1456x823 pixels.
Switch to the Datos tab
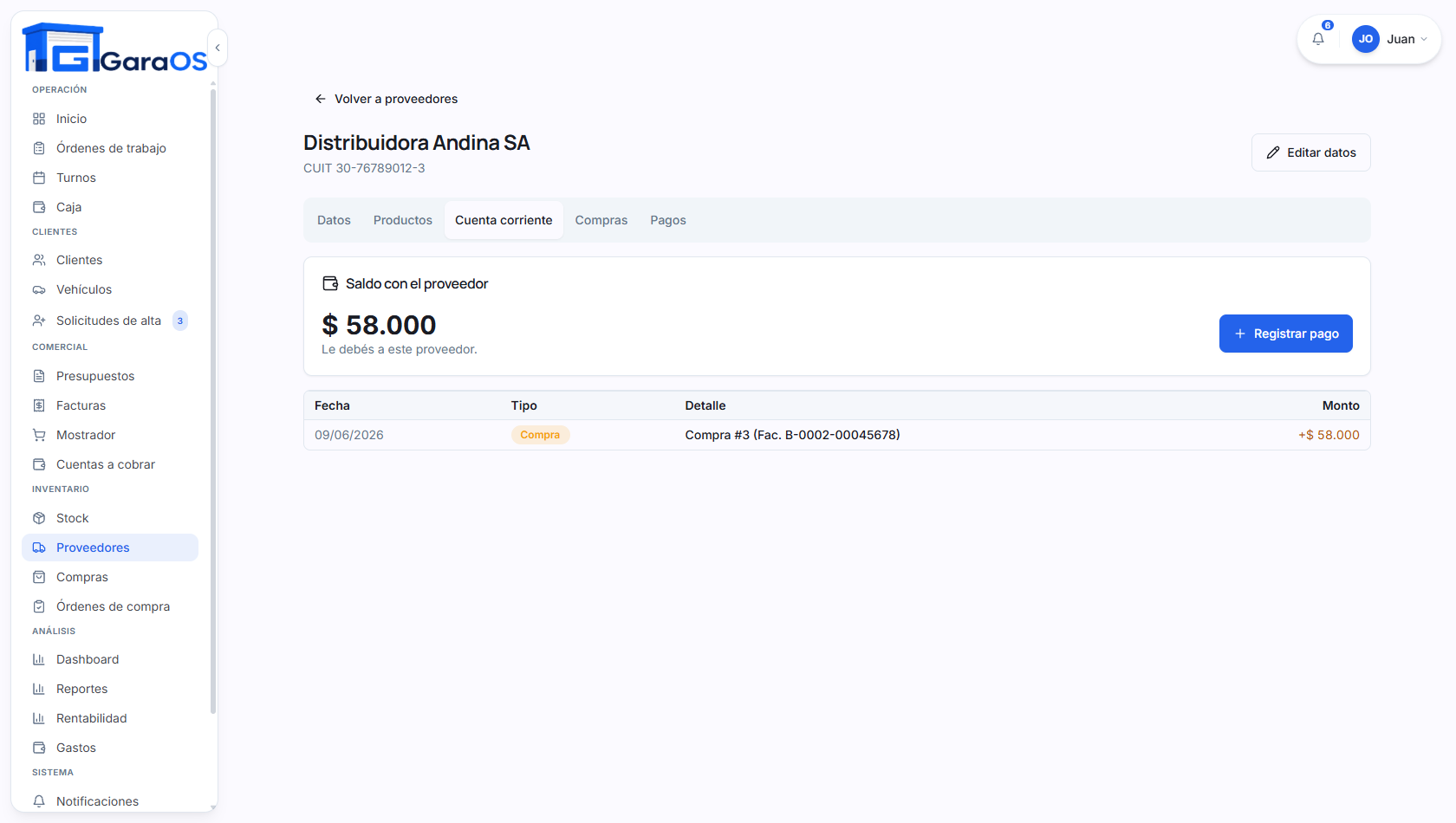334,220
